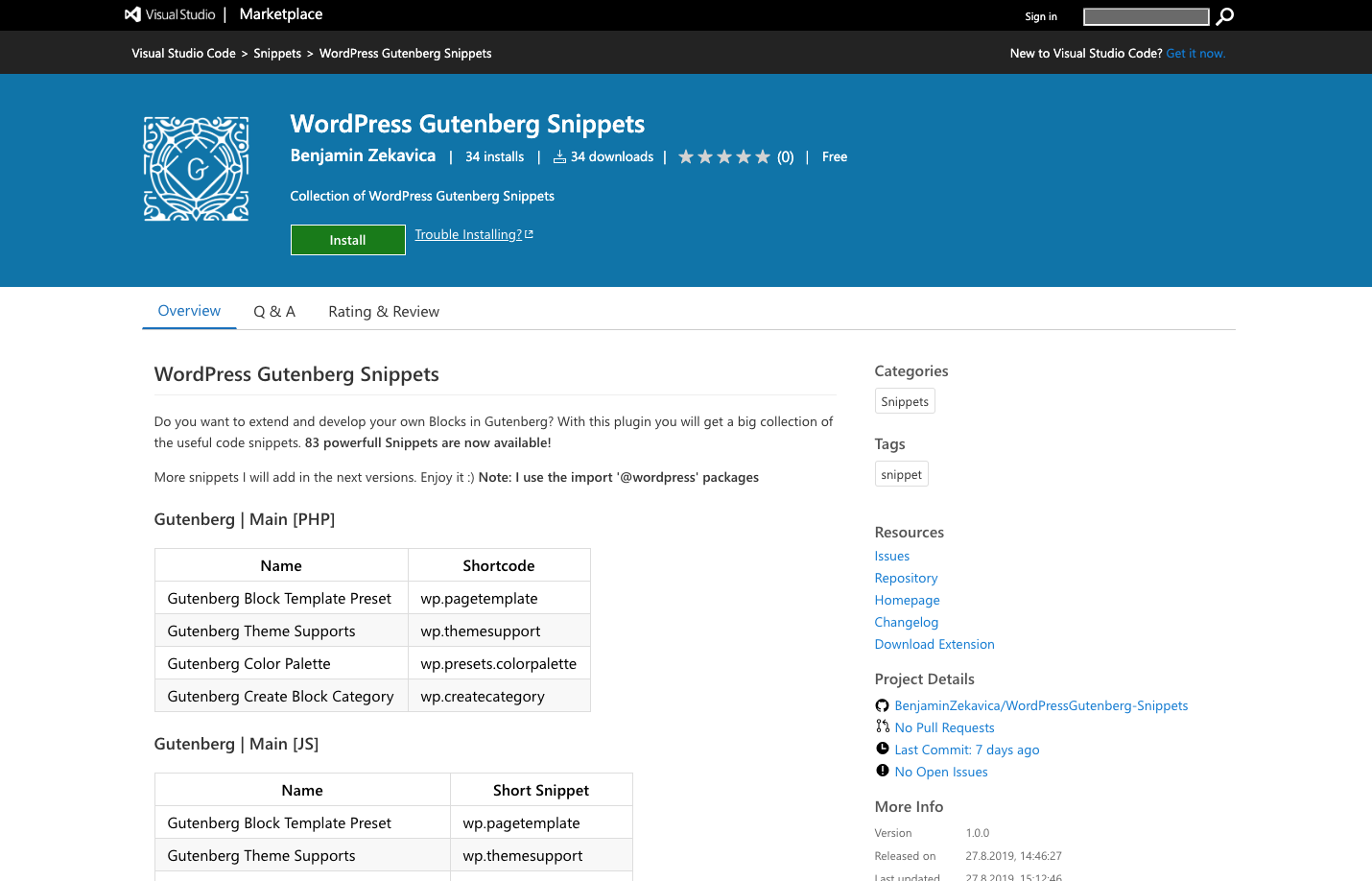Click the clock icon by Last Commit
The width and height of the screenshot is (1372, 881).
[x=882, y=749]
